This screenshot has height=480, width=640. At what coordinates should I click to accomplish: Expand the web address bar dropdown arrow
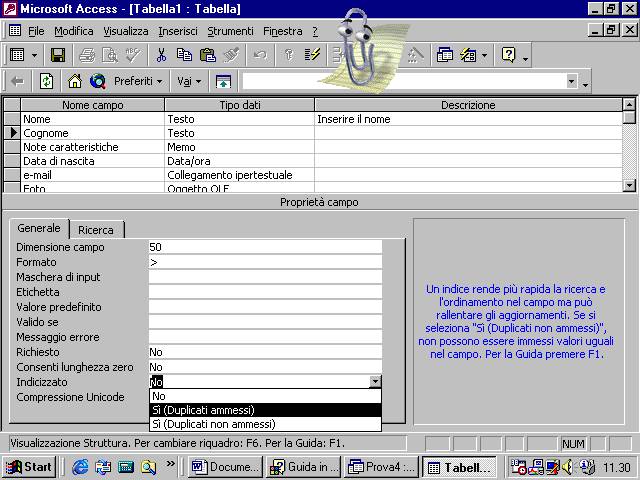tap(572, 82)
